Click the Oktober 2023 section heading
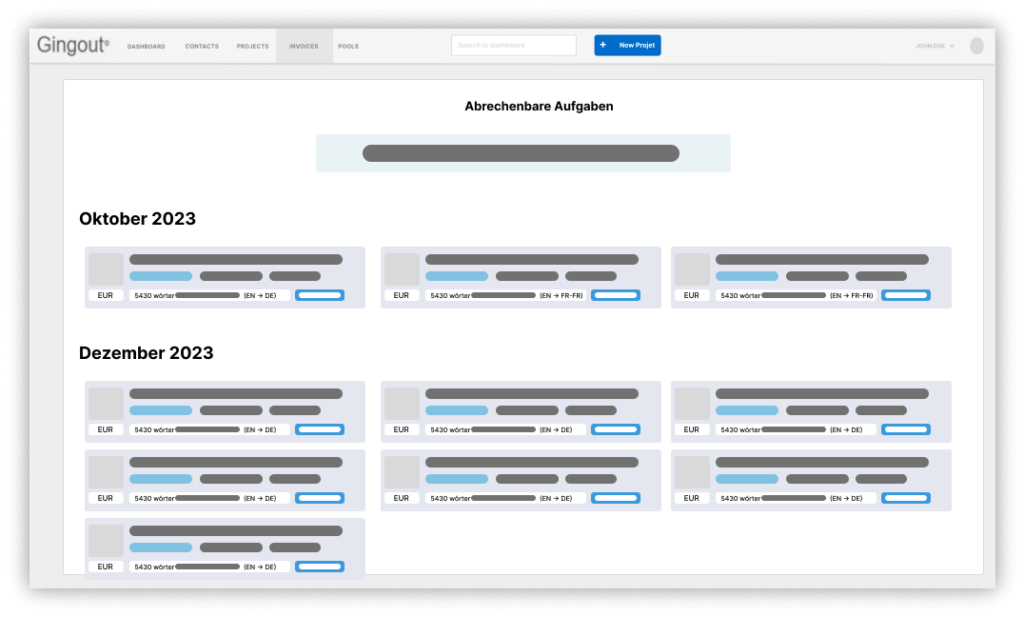 pyautogui.click(x=137, y=219)
